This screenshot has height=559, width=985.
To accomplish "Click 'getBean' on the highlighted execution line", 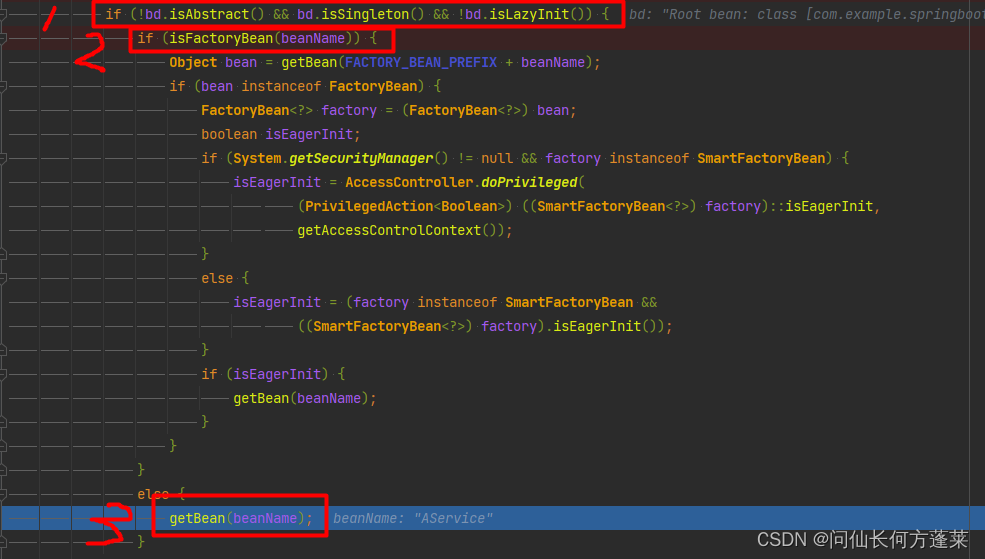I will click(197, 518).
